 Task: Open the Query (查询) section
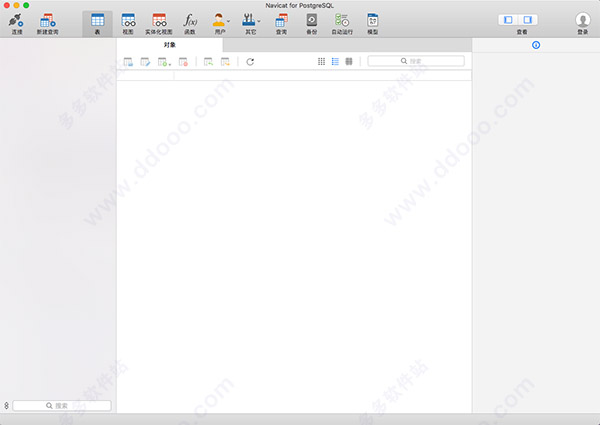pos(282,24)
